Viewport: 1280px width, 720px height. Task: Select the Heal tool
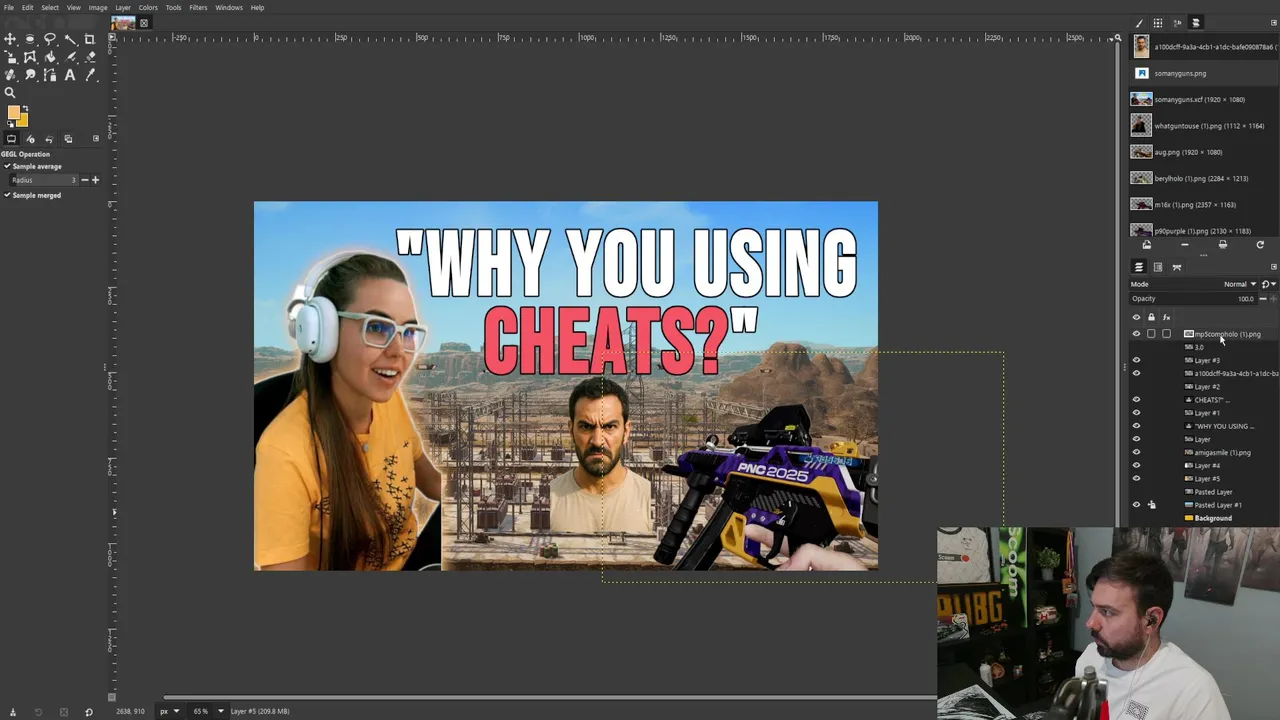[10, 75]
